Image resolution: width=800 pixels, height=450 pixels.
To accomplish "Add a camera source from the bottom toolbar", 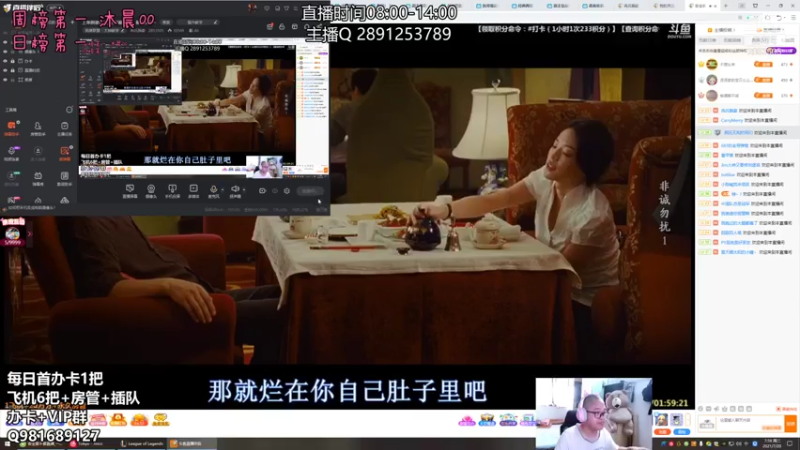I will (151, 191).
